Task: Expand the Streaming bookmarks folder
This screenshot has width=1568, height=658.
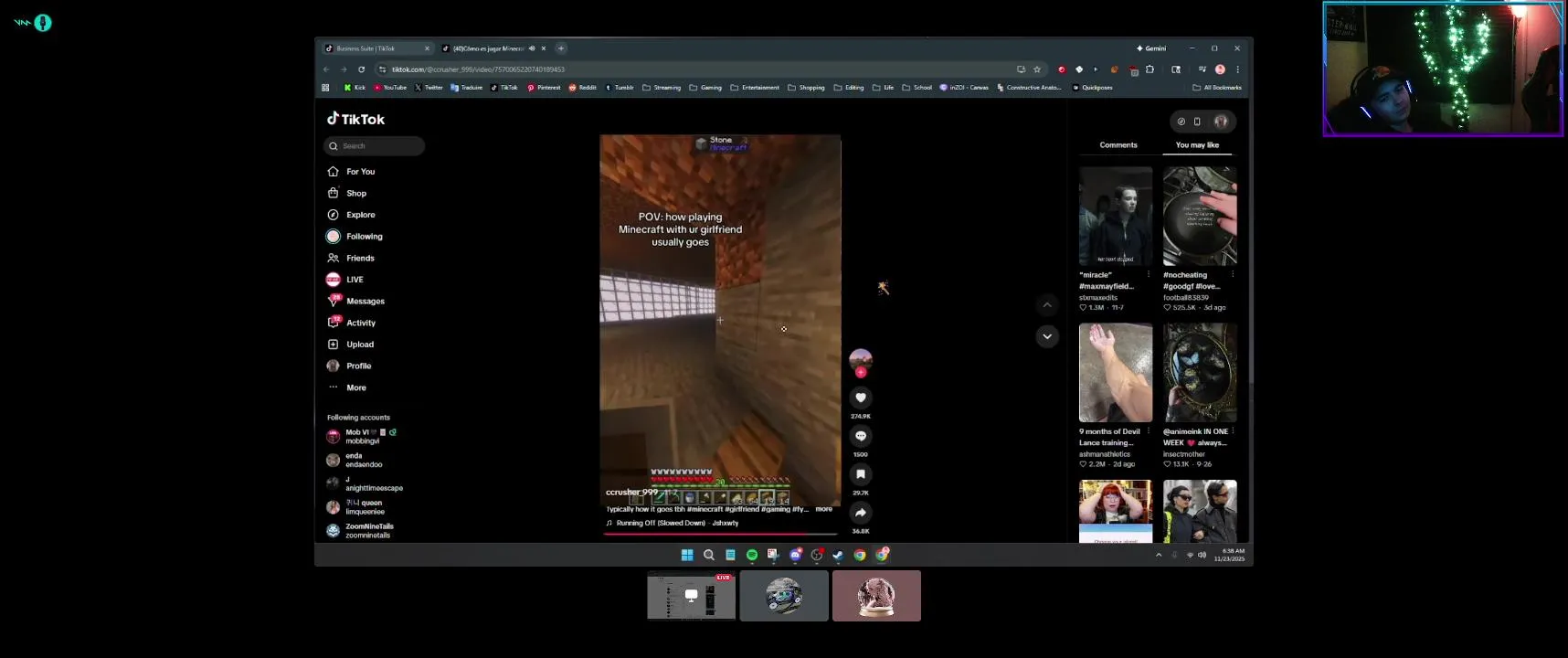Action: [662, 88]
